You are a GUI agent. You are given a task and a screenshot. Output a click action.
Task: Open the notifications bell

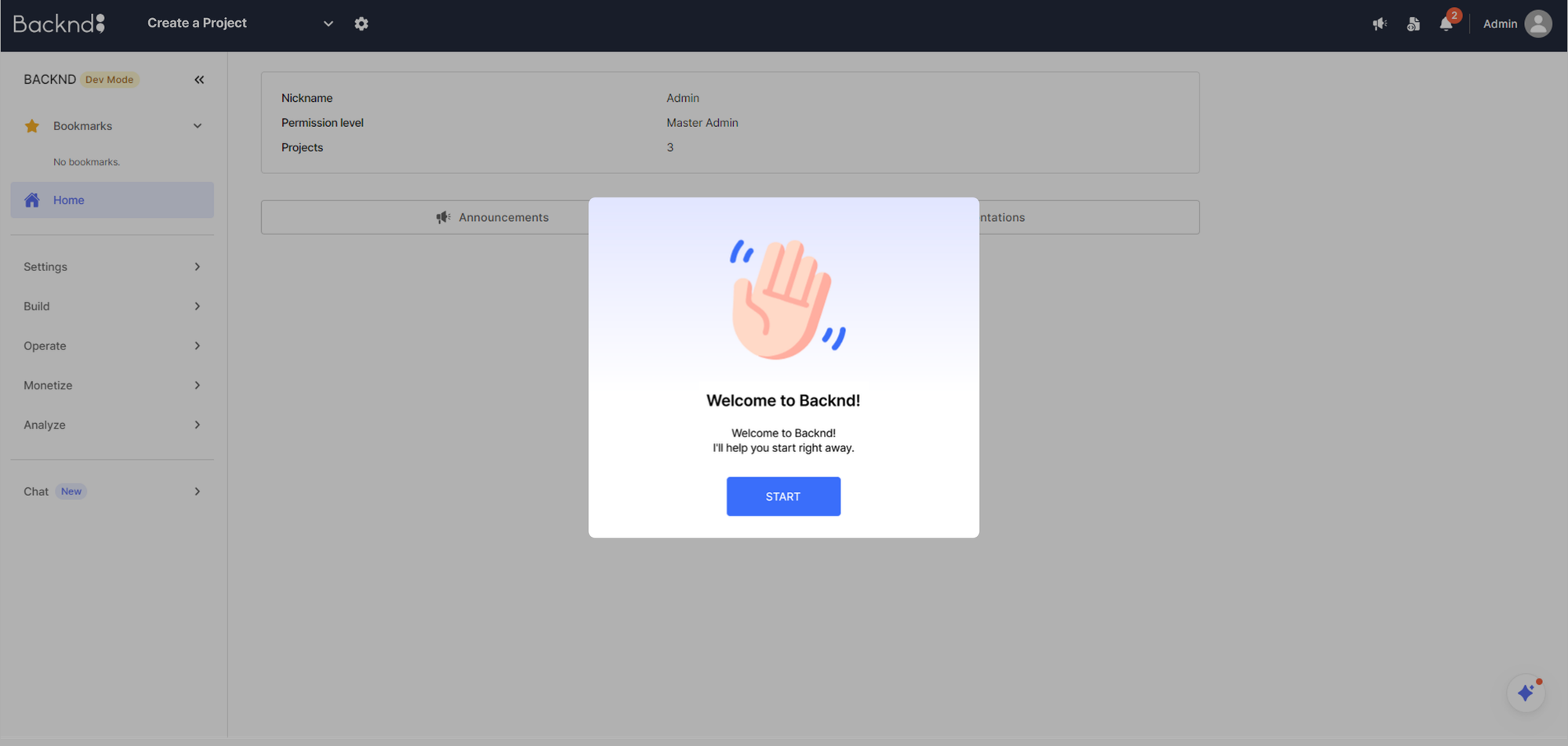(x=1446, y=24)
